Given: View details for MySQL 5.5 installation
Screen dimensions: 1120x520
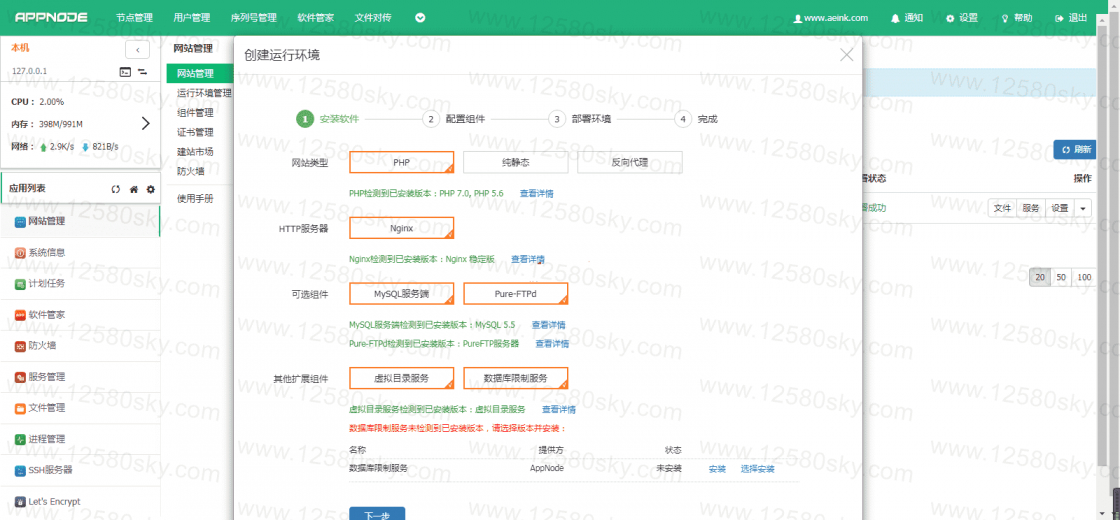Looking at the screenshot, I should (549, 325).
